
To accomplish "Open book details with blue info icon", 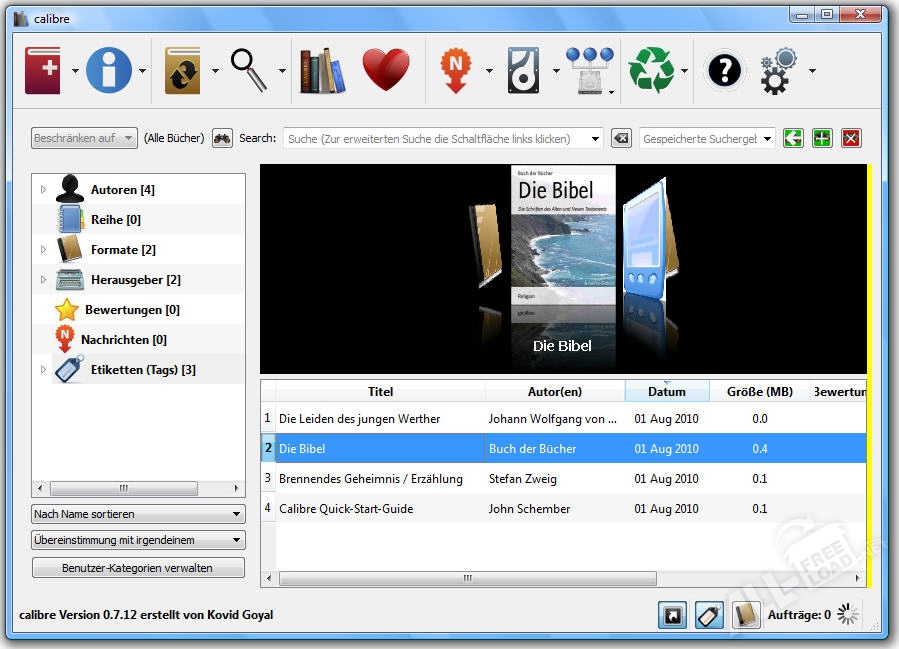I will coord(109,71).
